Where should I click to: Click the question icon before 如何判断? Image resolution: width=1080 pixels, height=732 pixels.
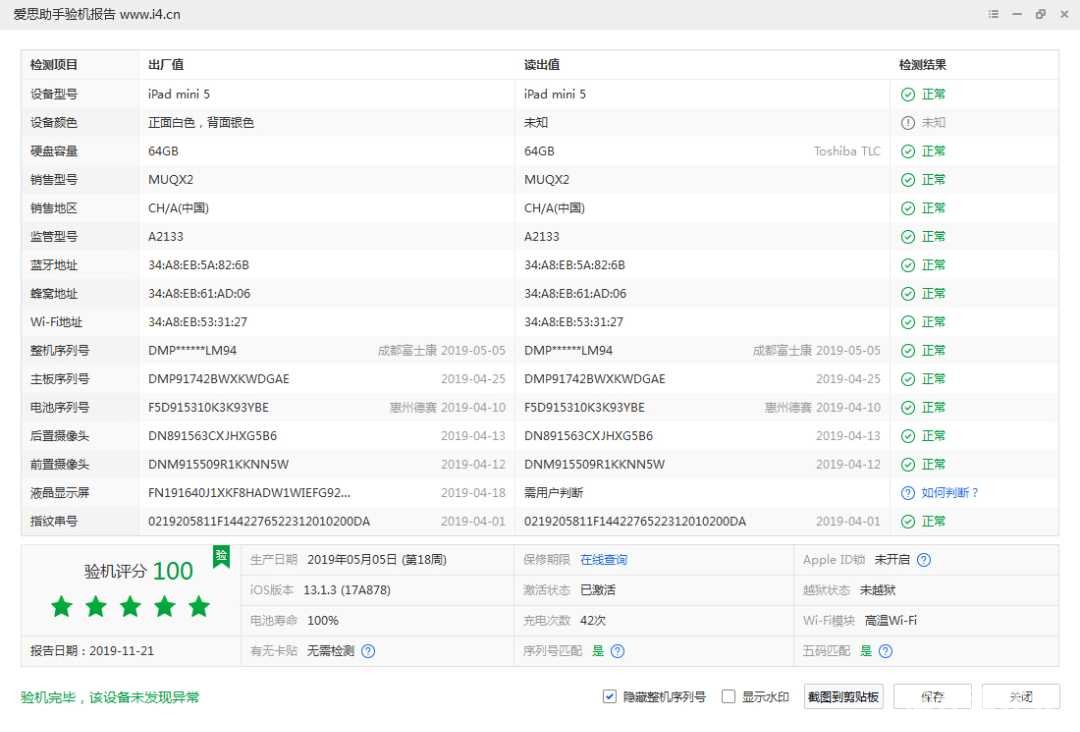908,492
